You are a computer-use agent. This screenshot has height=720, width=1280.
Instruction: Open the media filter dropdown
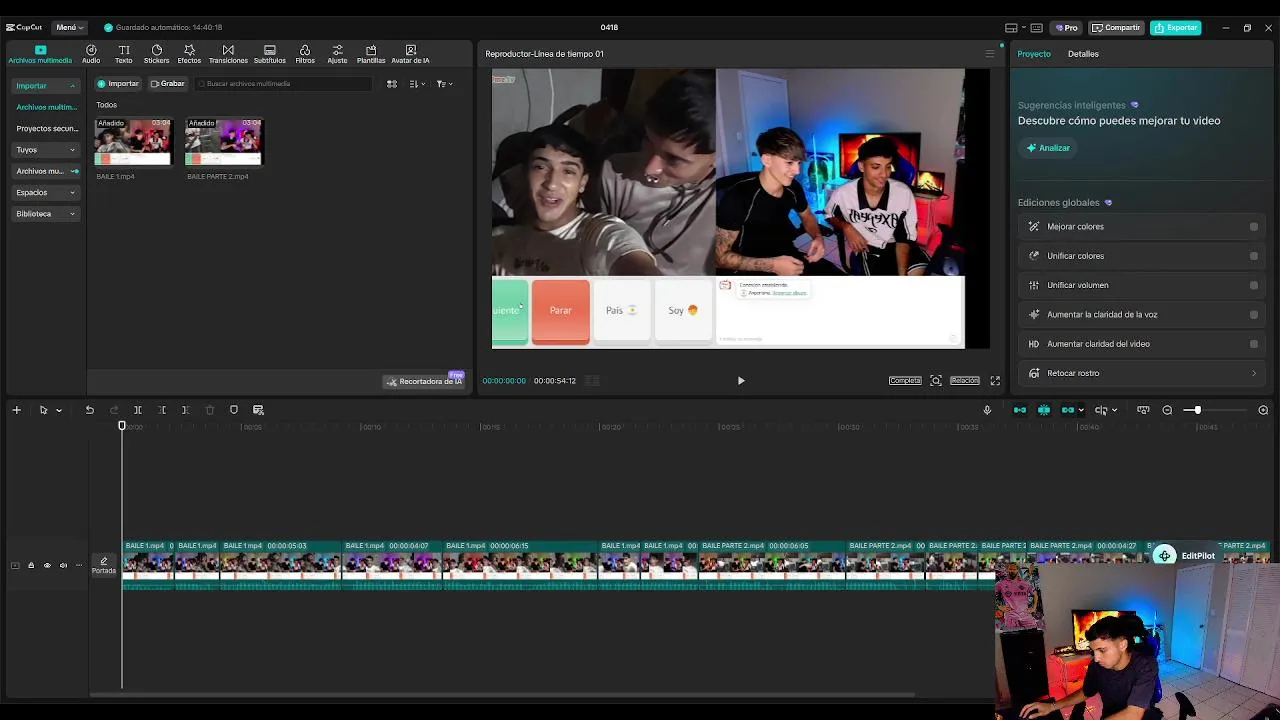[x=444, y=84]
